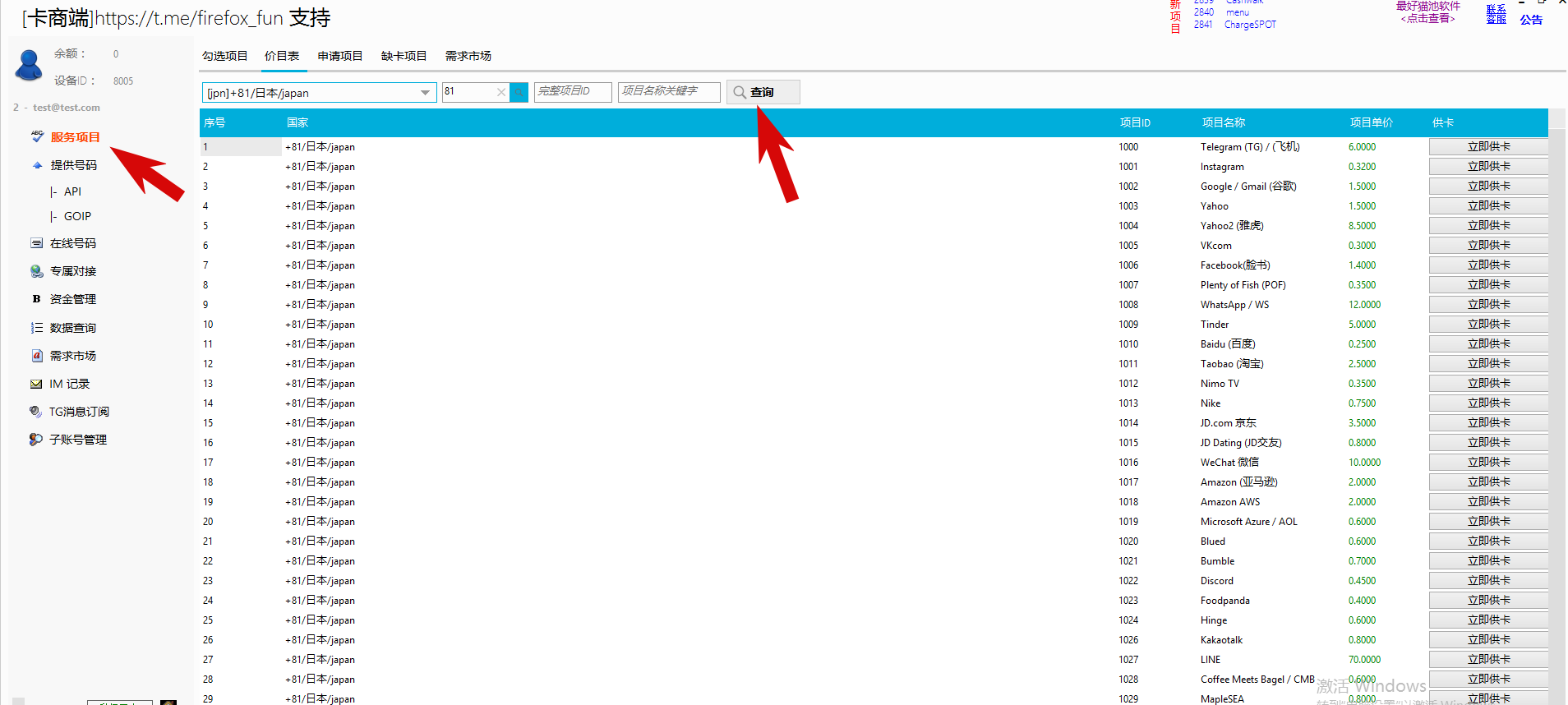Open the 公告 announcement link
The height and width of the screenshot is (705, 1568).
pyautogui.click(x=1530, y=20)
